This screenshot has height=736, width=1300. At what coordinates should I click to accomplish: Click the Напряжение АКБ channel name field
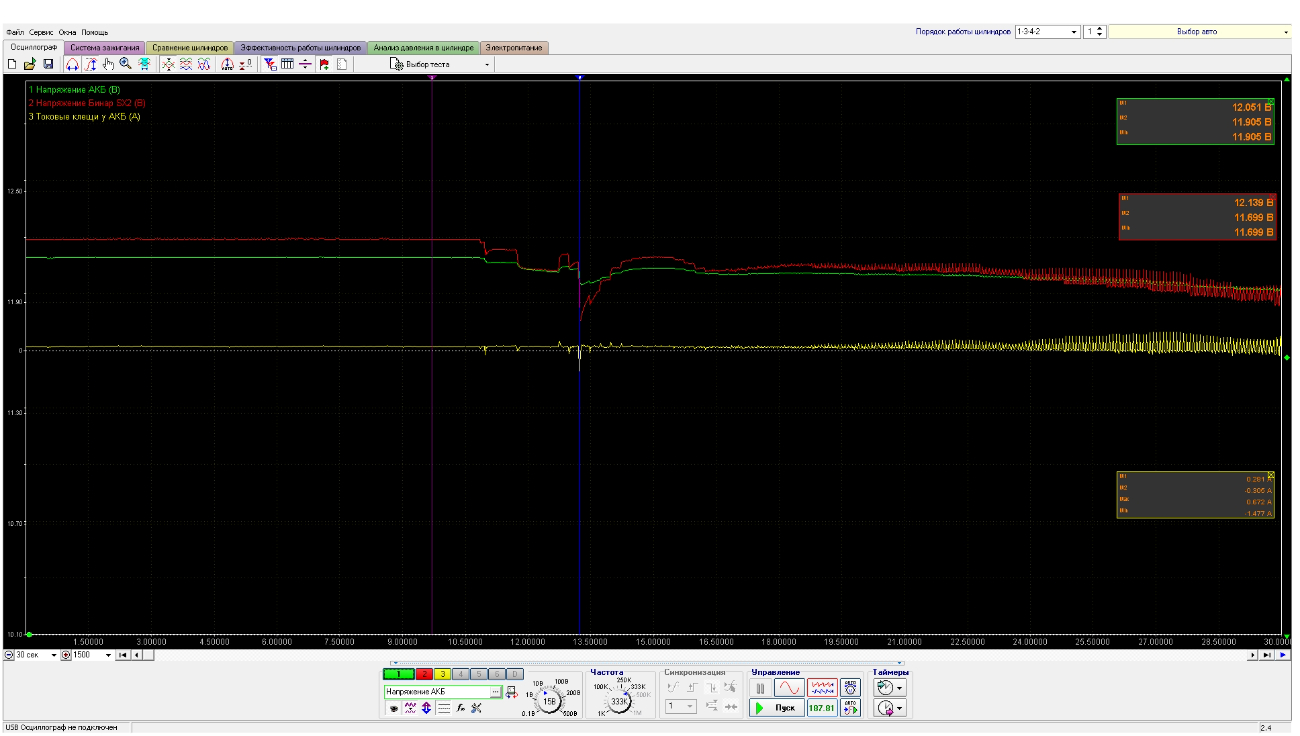pyautogui.click(x=438, y=691)
